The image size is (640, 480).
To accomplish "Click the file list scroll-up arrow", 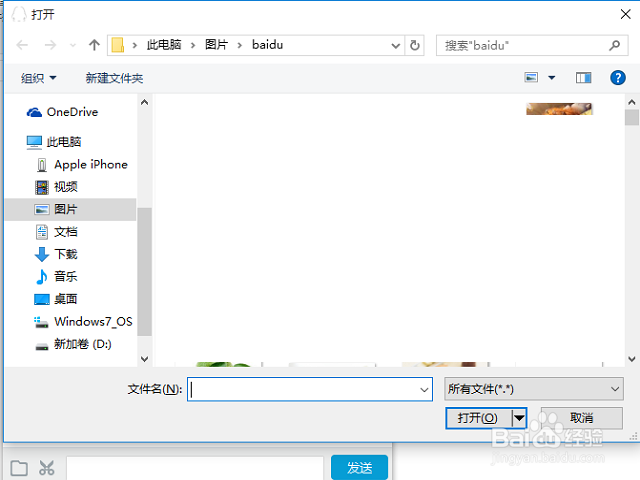I will (x=632, y=102).
